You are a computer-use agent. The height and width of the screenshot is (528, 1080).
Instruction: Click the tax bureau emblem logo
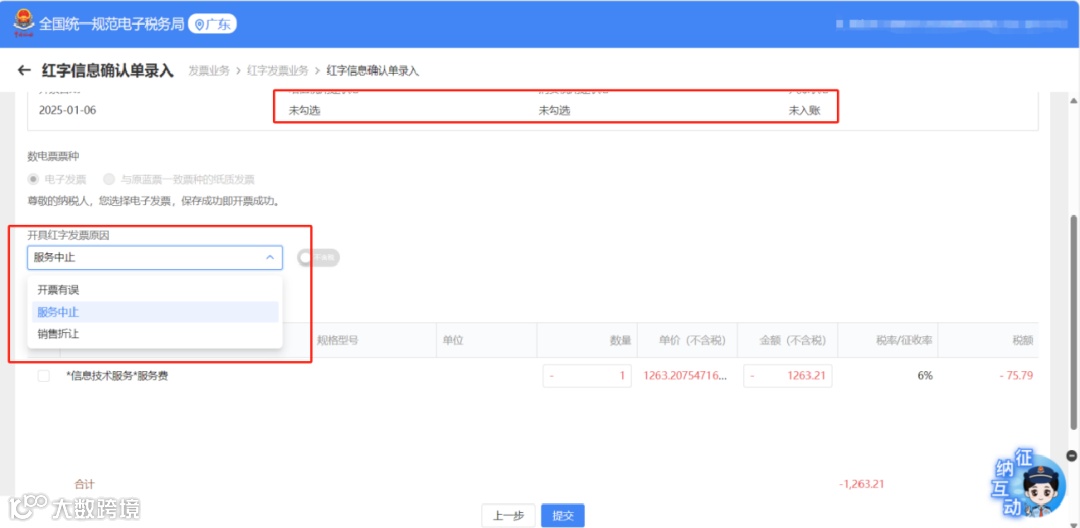point(24,24)
